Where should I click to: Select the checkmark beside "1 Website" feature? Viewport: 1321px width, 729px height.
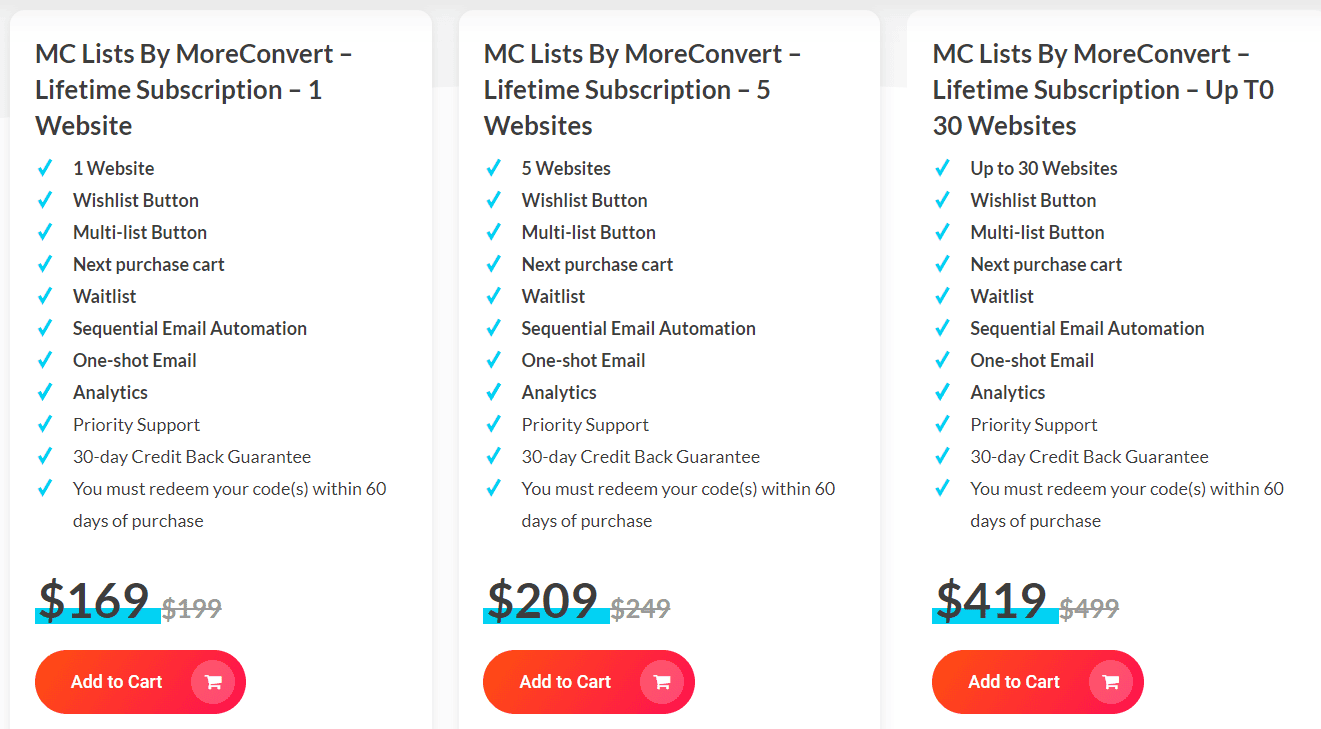click(x=45, y=167)
